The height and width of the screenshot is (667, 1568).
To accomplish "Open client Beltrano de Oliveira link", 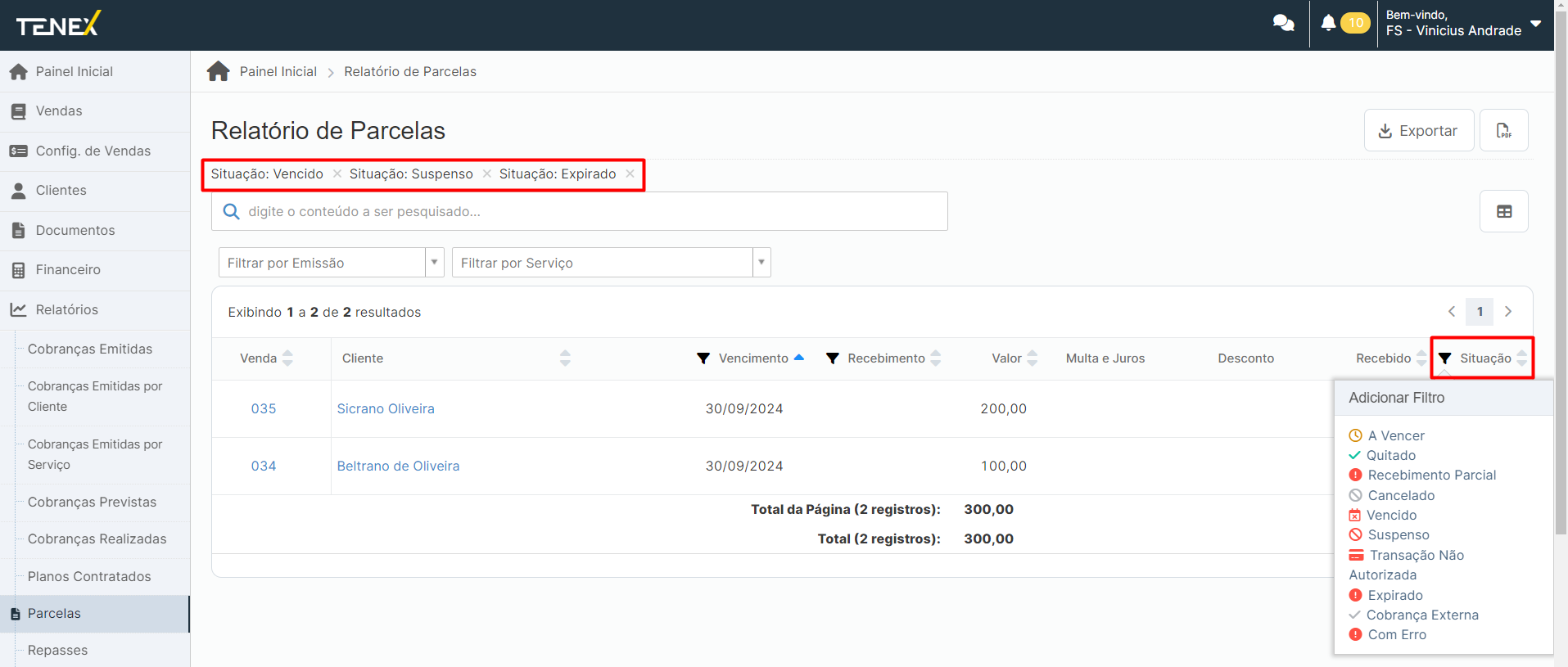I will click(398, 466).
